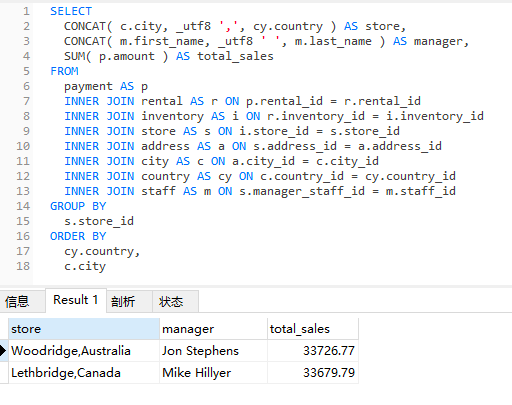Click s.store_id on line 15
This screenshot has height=405, width=512.
click(99, 221)
